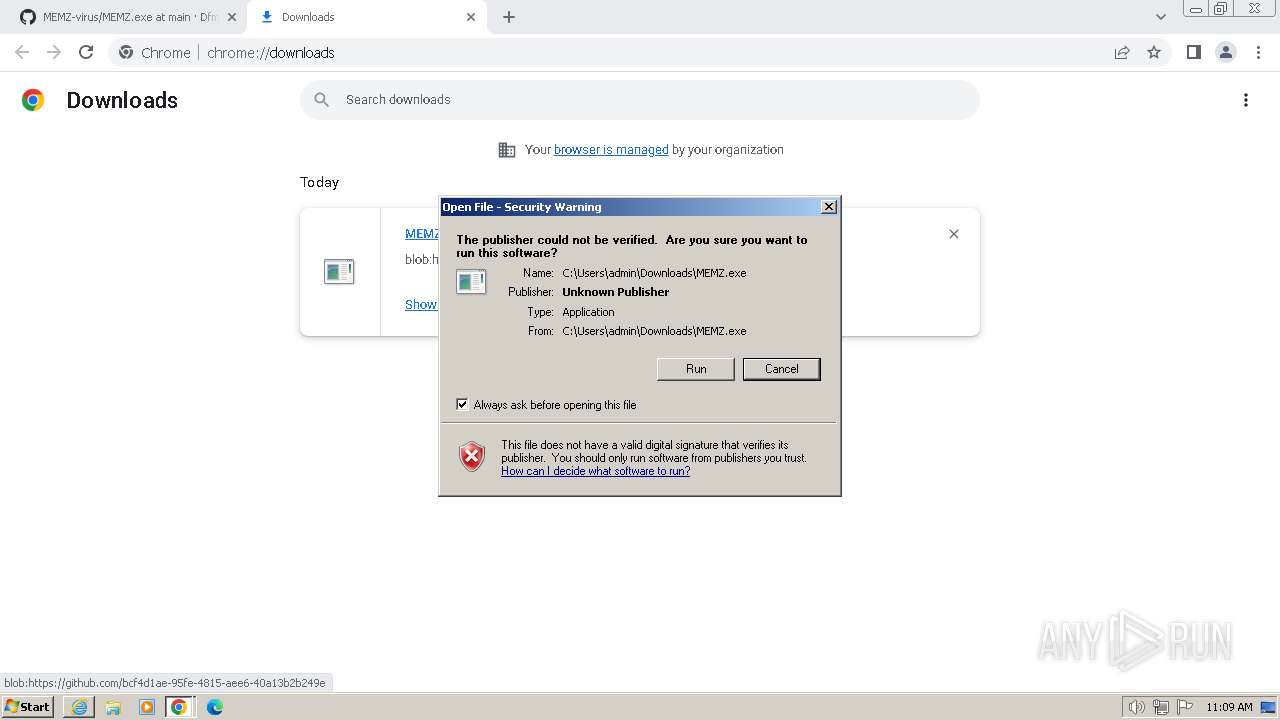The height and width of the screenshot is (720, 1280).
Task: Click Run in the Security Warning dialog
Action: pyautogui.click(x=696, y=369)
